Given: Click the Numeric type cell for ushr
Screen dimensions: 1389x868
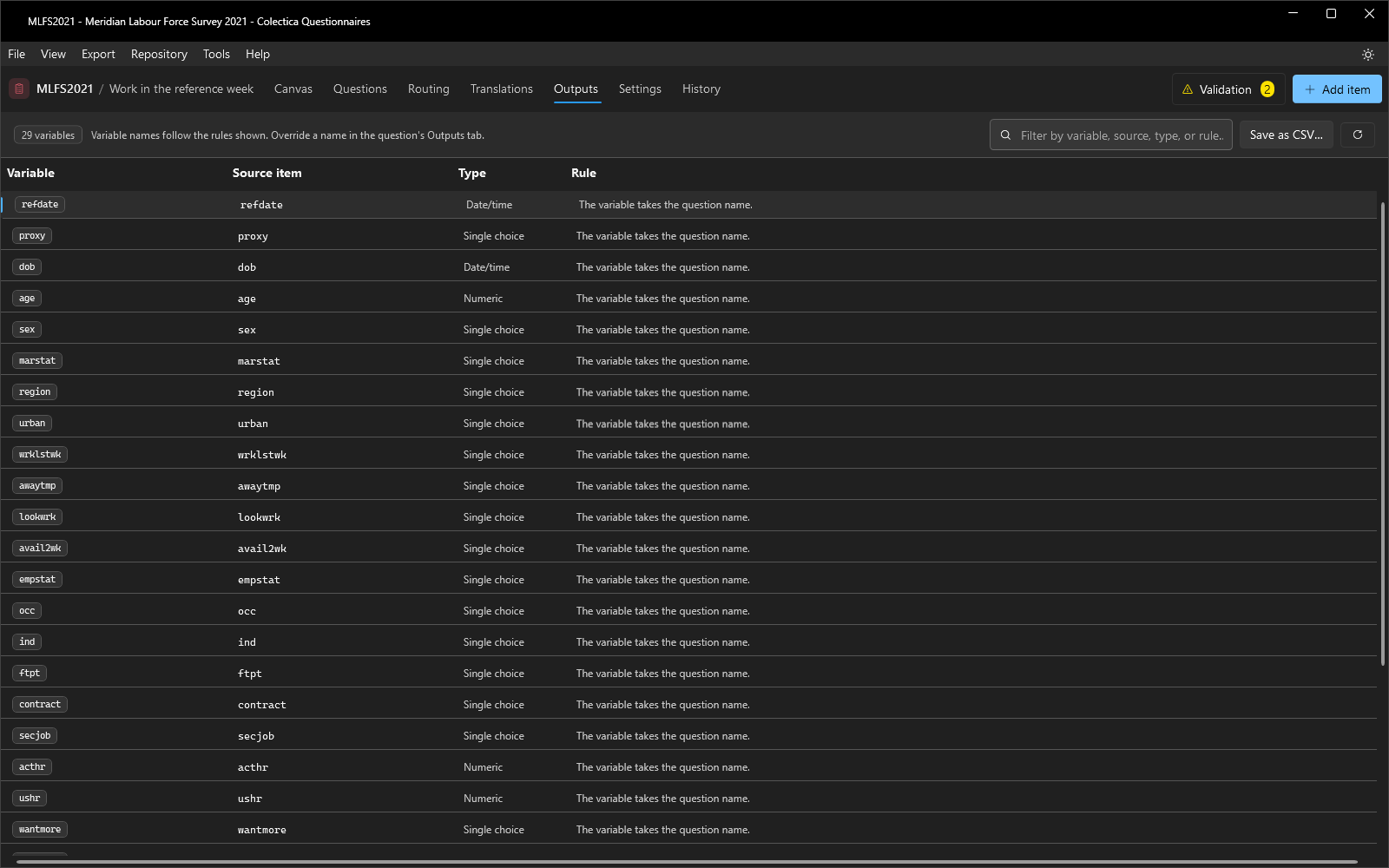Looking at the screenshot, I should point(483,799).
